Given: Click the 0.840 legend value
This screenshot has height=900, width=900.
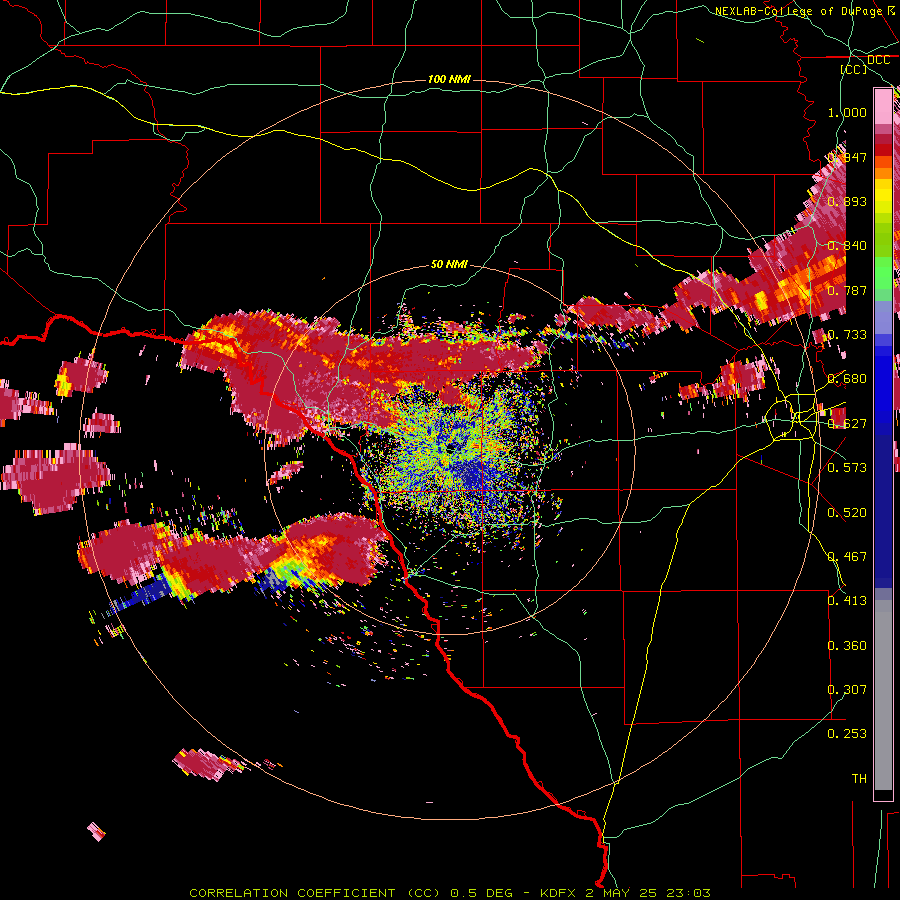Looking at the screenshot, I should [847, 246].
